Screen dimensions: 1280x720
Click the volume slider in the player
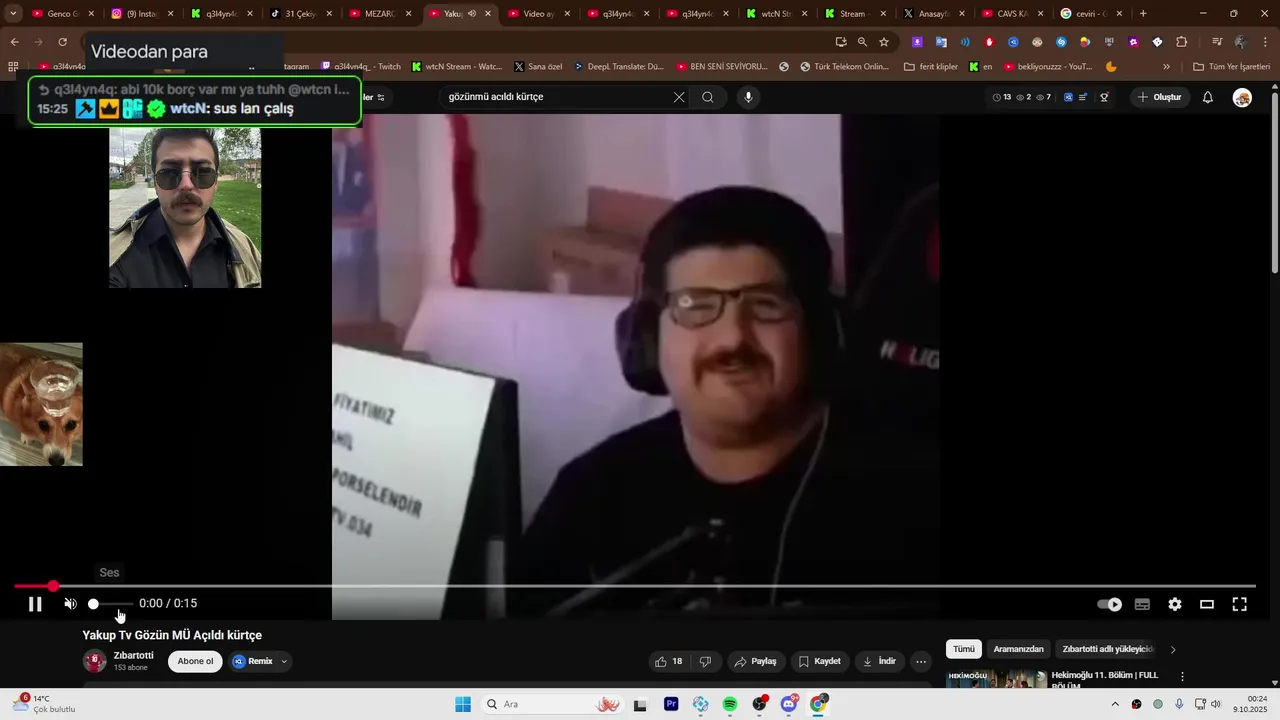110,604
